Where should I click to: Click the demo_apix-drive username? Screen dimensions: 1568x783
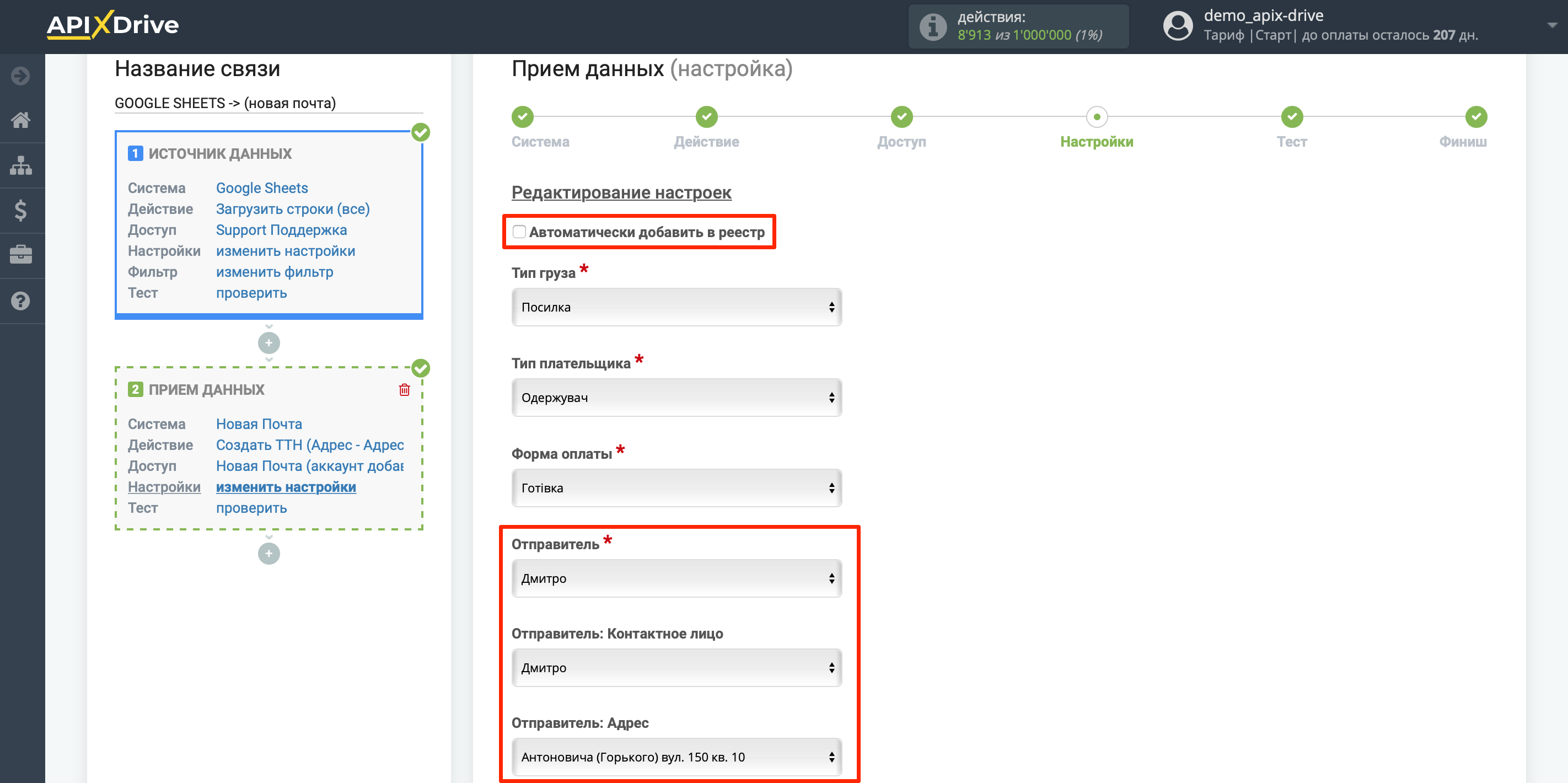pos(1264,15)
